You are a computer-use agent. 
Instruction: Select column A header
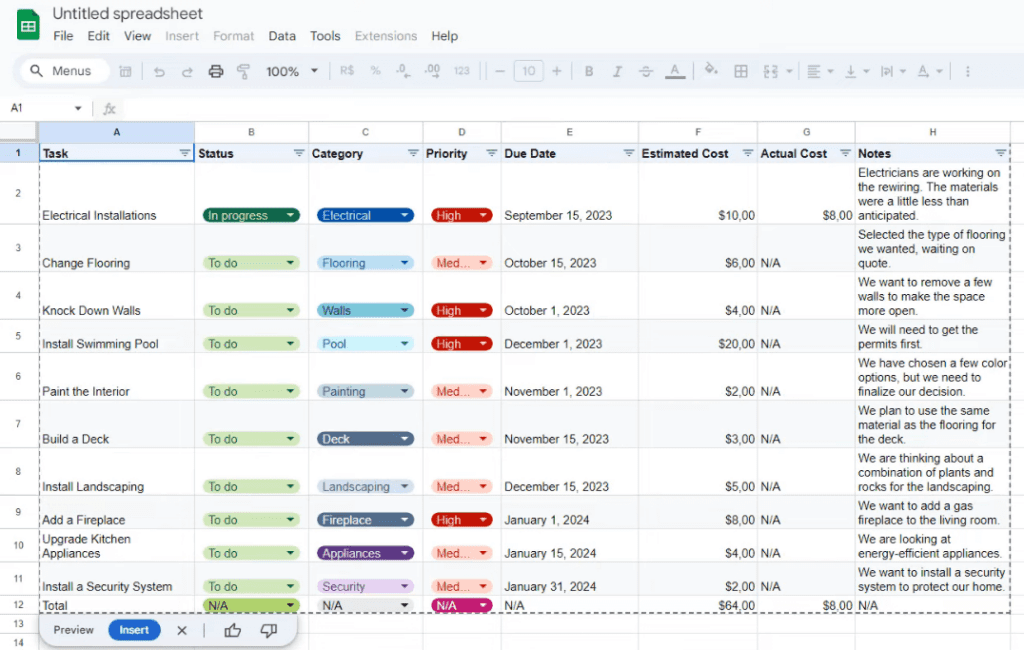(x=117, y=132)
